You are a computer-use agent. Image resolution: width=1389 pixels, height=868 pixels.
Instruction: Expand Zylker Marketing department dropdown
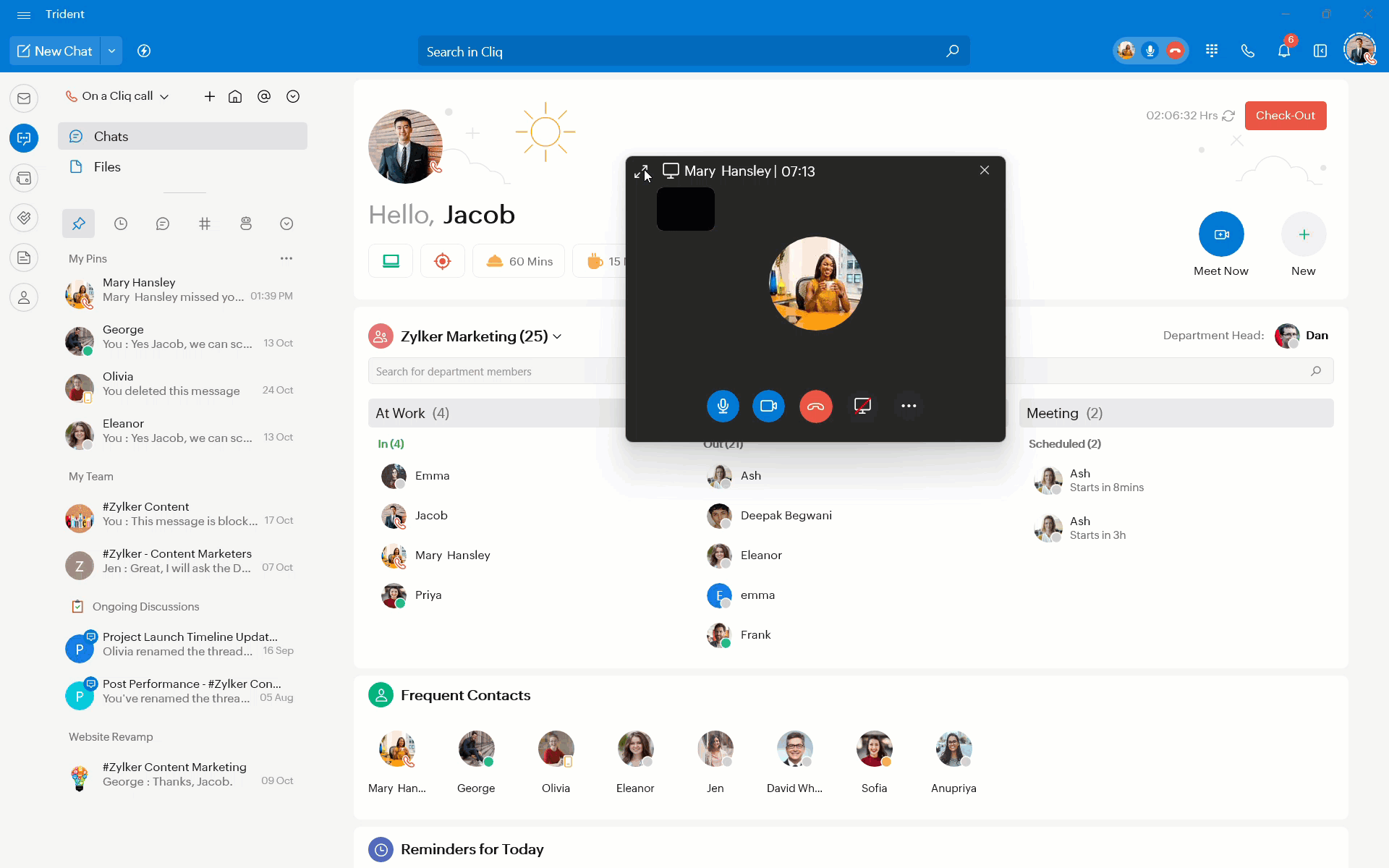[557, 336]
